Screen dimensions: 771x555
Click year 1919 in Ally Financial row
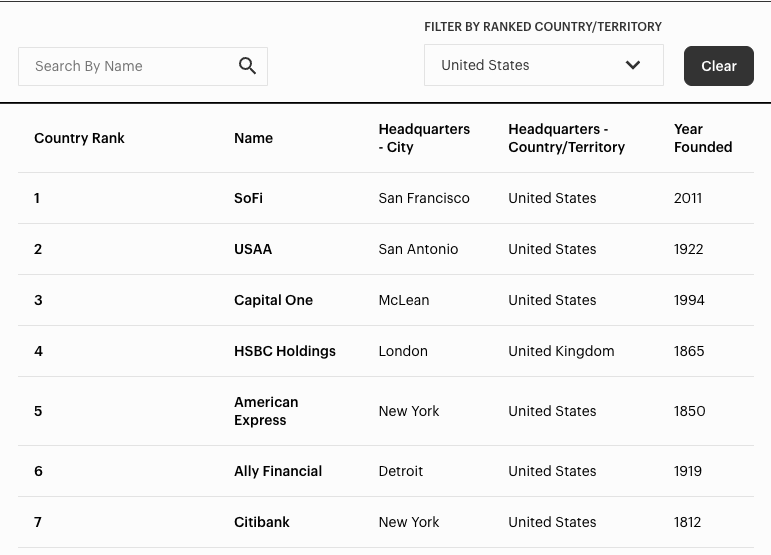pos(687,471)
